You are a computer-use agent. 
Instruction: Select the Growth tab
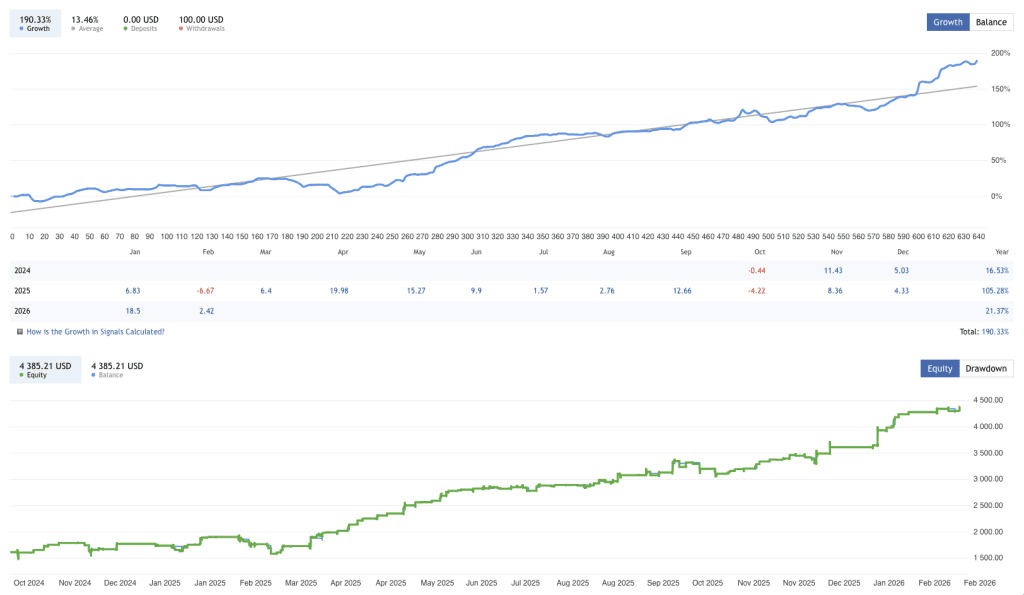(947, 21)
